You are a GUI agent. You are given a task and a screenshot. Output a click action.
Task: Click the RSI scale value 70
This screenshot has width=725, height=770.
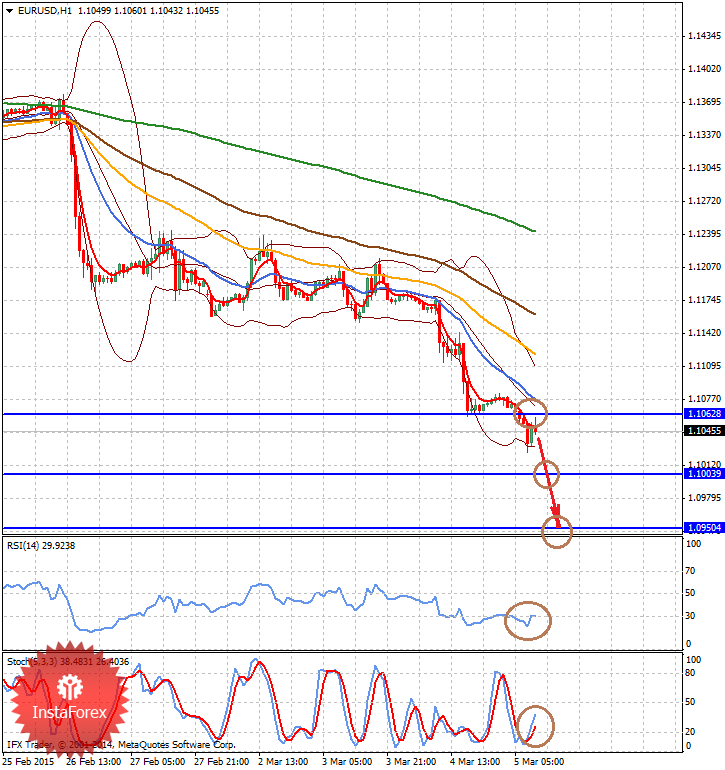(690, 571)
